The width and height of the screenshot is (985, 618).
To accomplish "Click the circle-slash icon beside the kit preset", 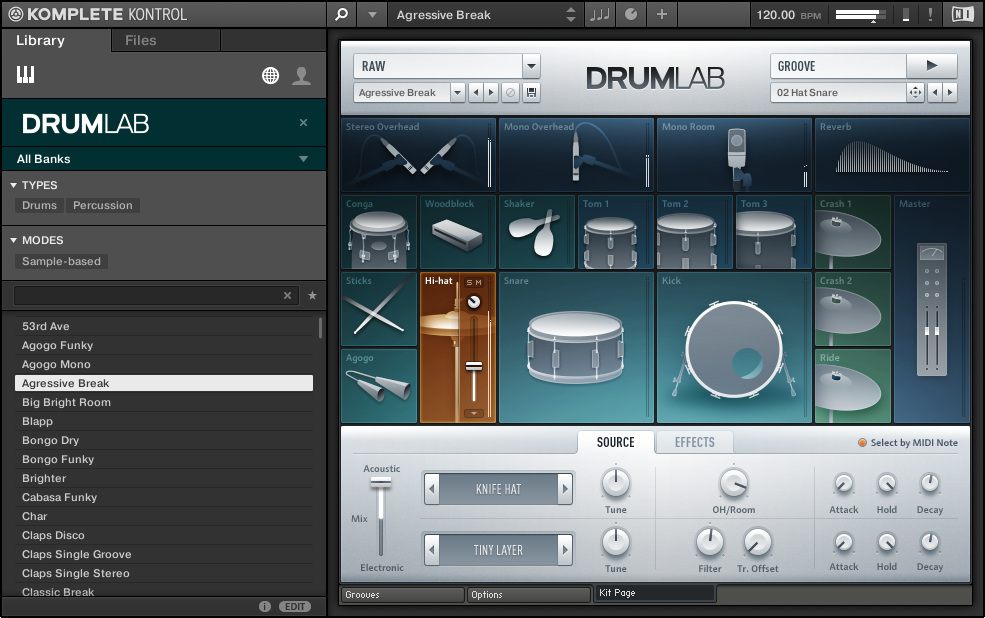I will tap(511, 93).
